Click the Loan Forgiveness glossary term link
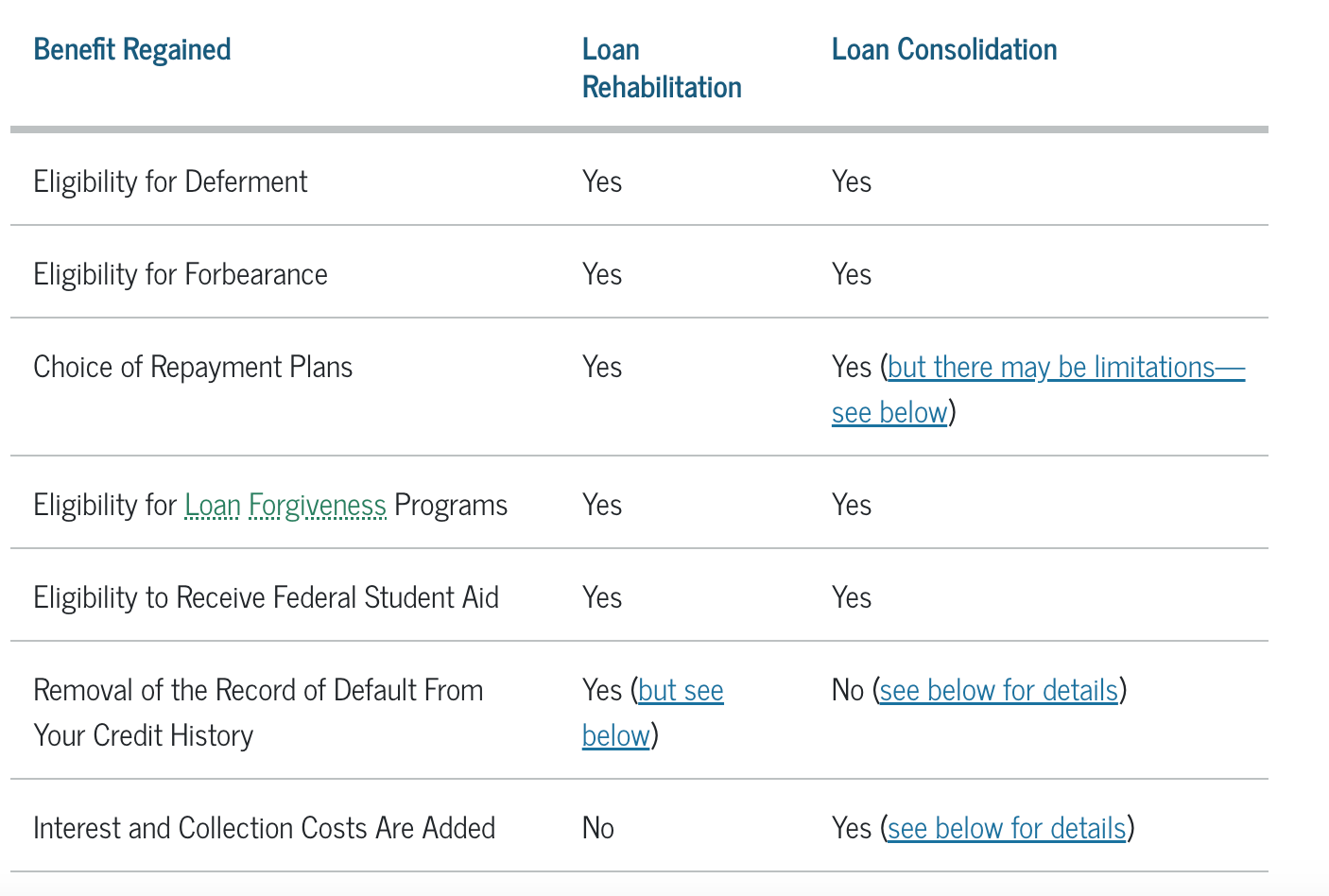The width and height of the screenshot is (1329, 896). (285, 506)
